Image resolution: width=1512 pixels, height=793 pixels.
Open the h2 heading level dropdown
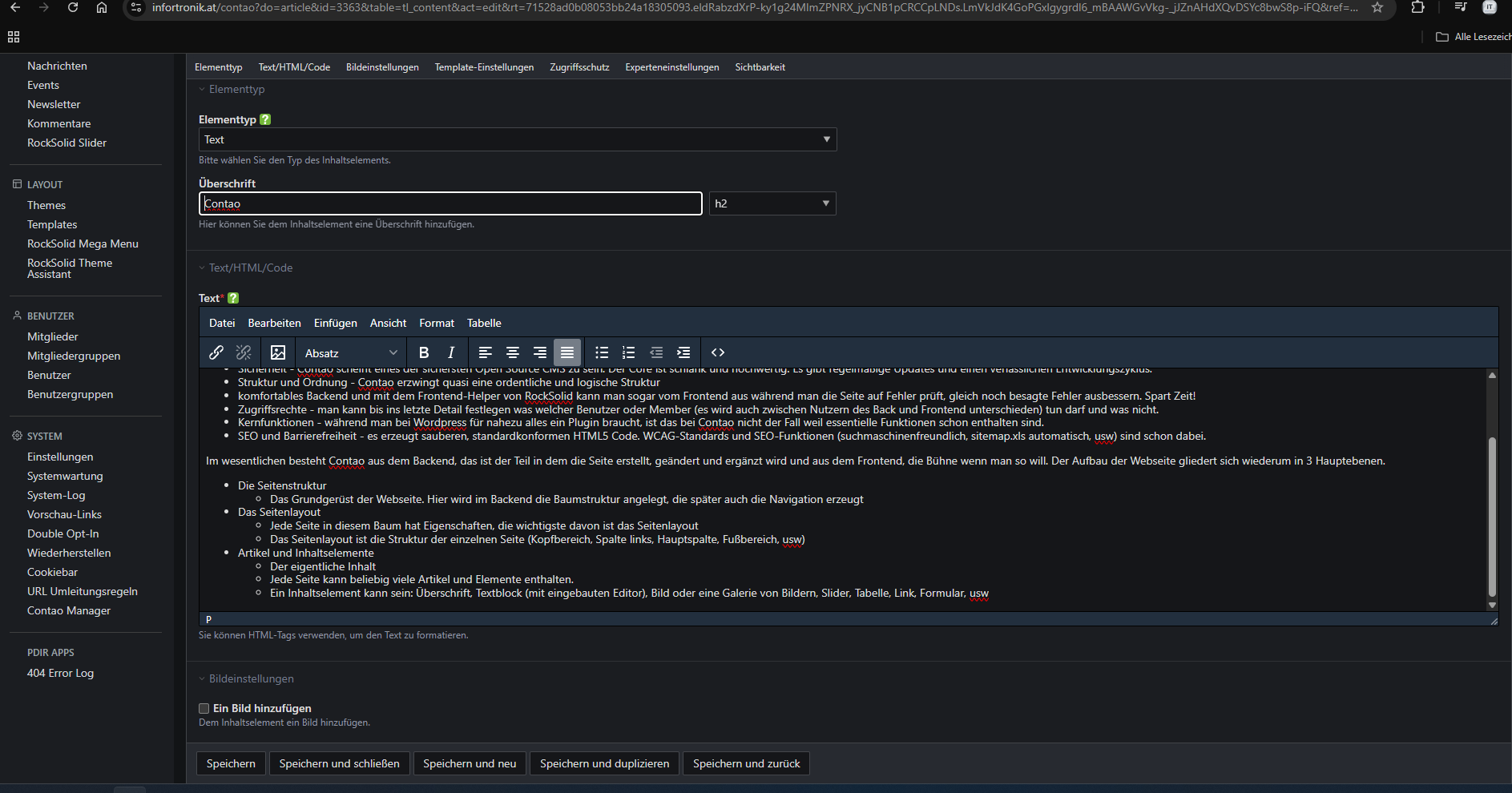pos(772,203)
